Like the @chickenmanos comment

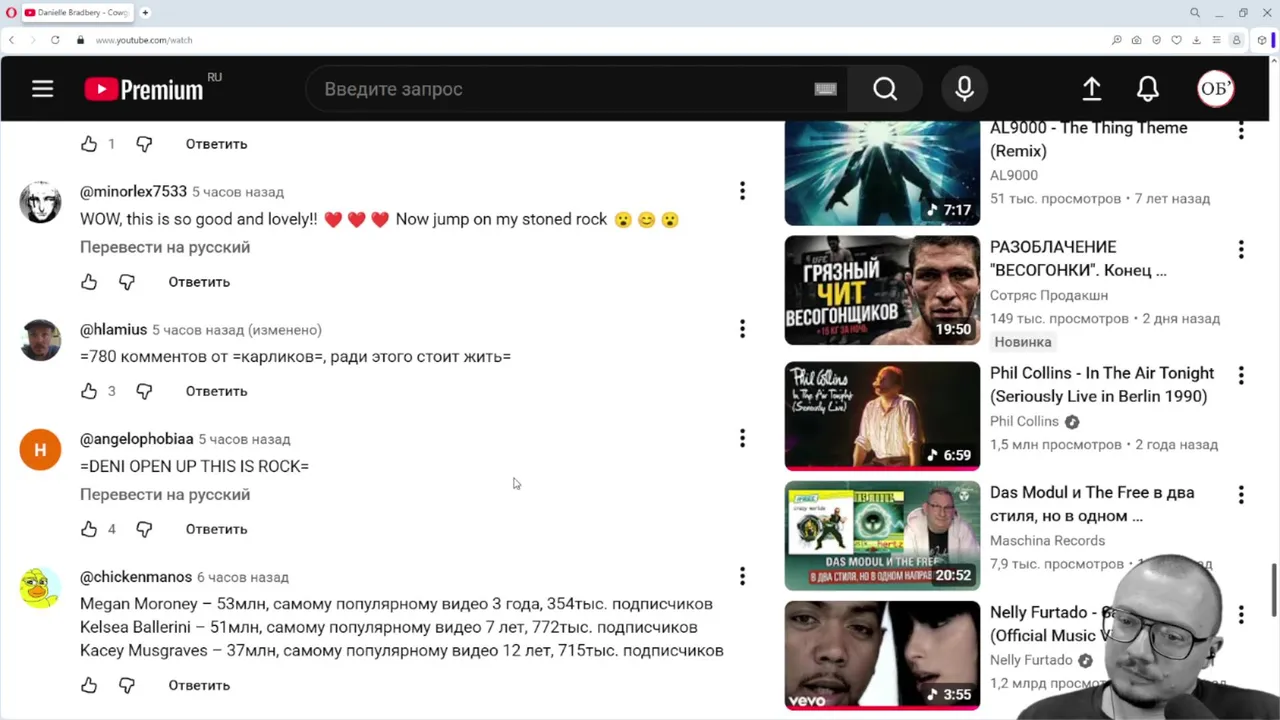[89, 685]
